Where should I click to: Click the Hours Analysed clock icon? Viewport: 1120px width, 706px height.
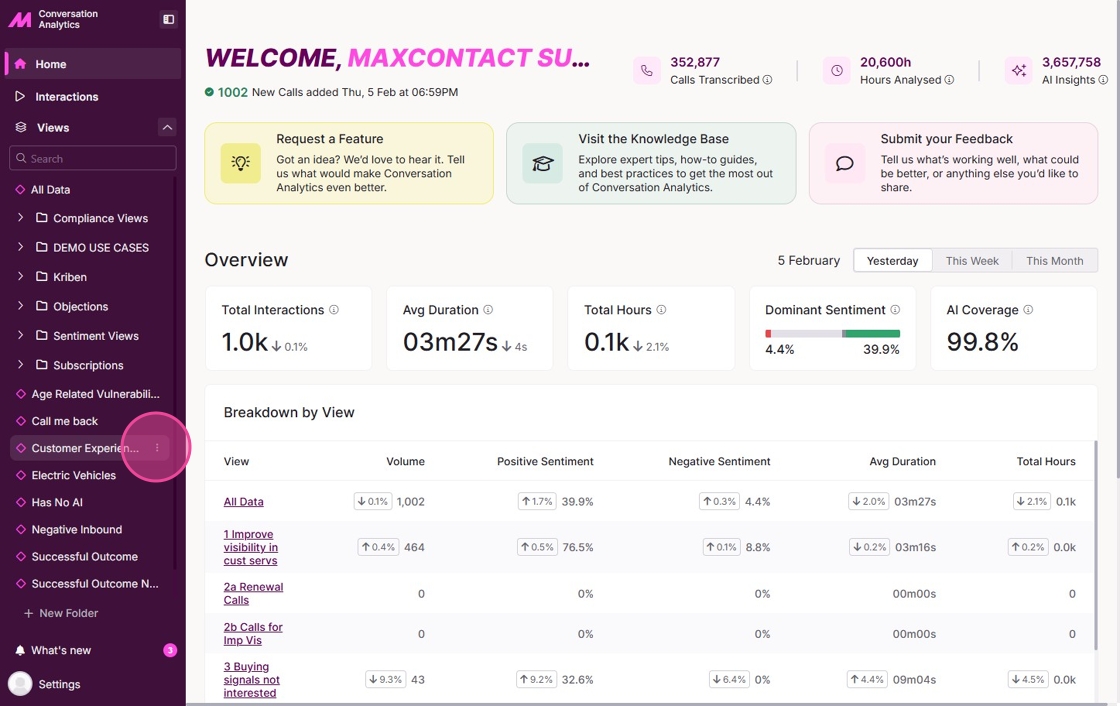pyautogui.click(x=836, y=71)
